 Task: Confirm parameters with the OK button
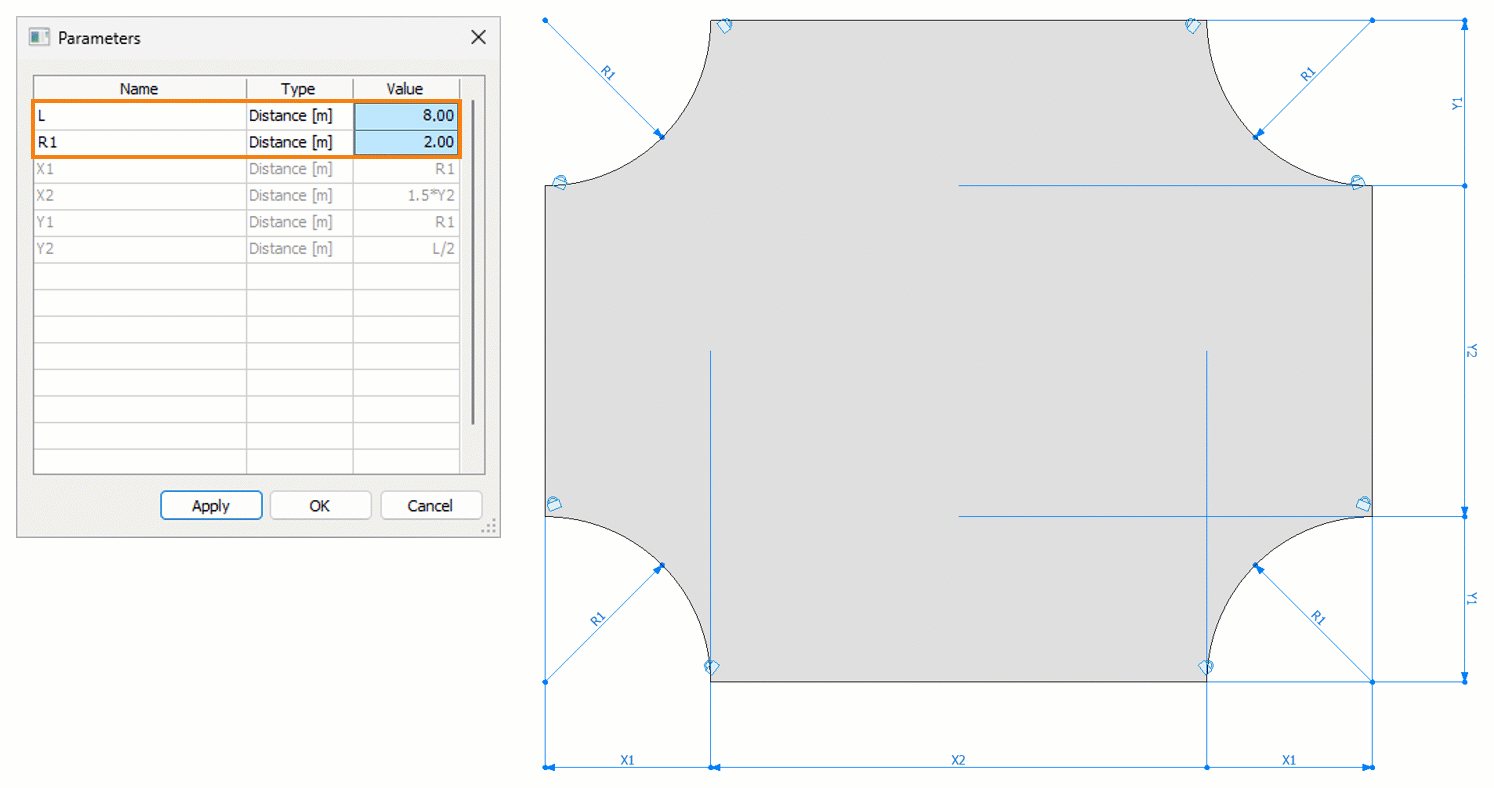(320, 505)
